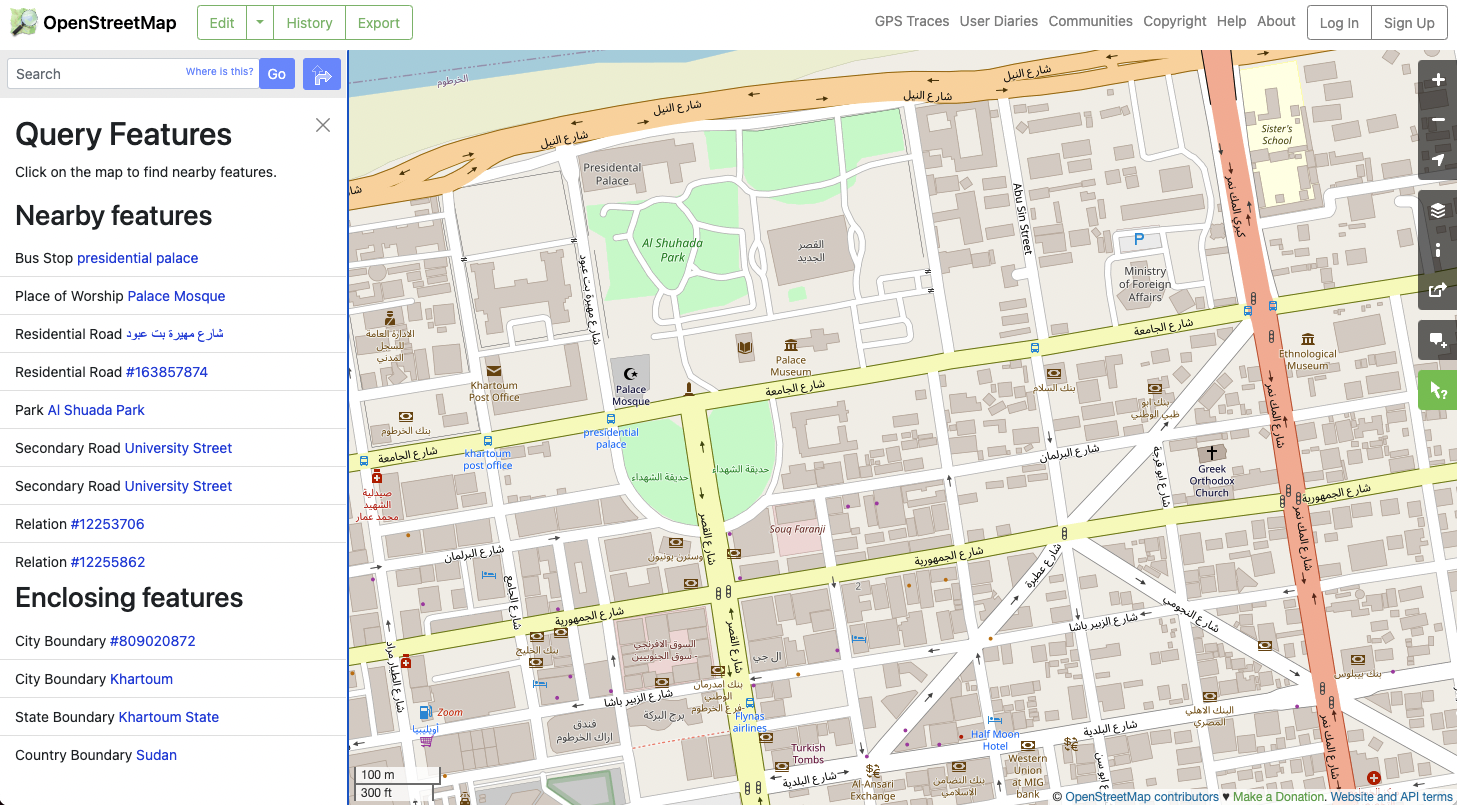The height and width of the screenshot is (805, 1457).
Task: Click the 'Make a Donation' link
Action: click(x=1278, y=797)
